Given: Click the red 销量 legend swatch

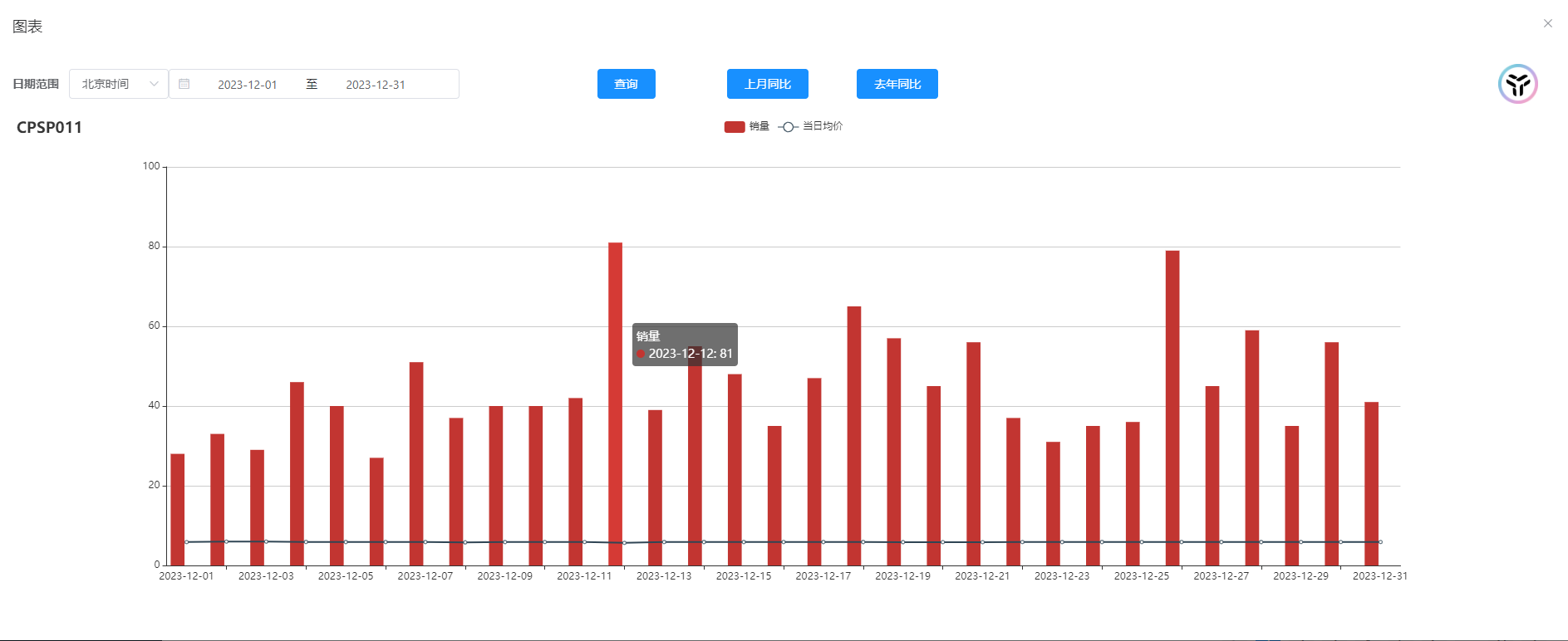Looking at the screenshot, I should click(x=735, y=127).
